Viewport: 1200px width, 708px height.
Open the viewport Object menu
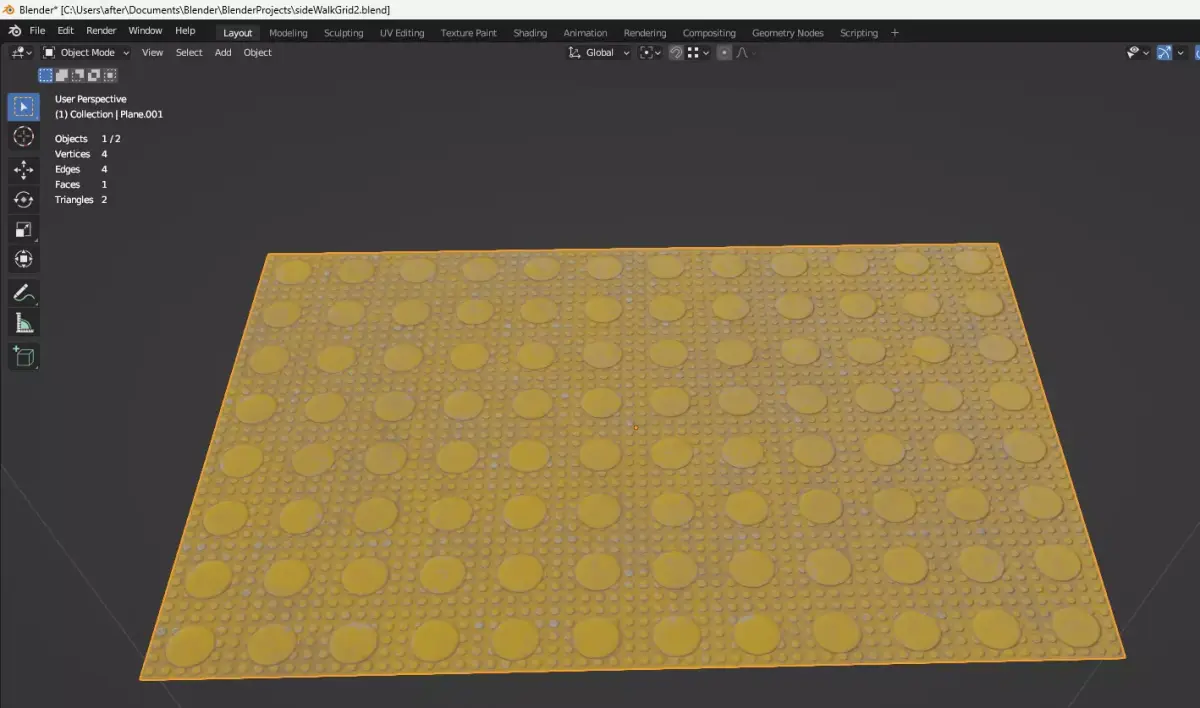pos(258,53)
